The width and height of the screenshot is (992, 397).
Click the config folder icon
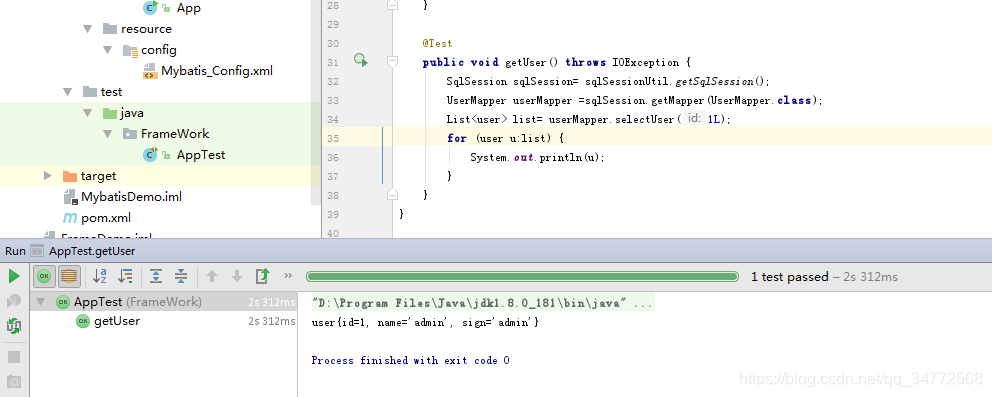pyautogui.click(x=130, y=50)
